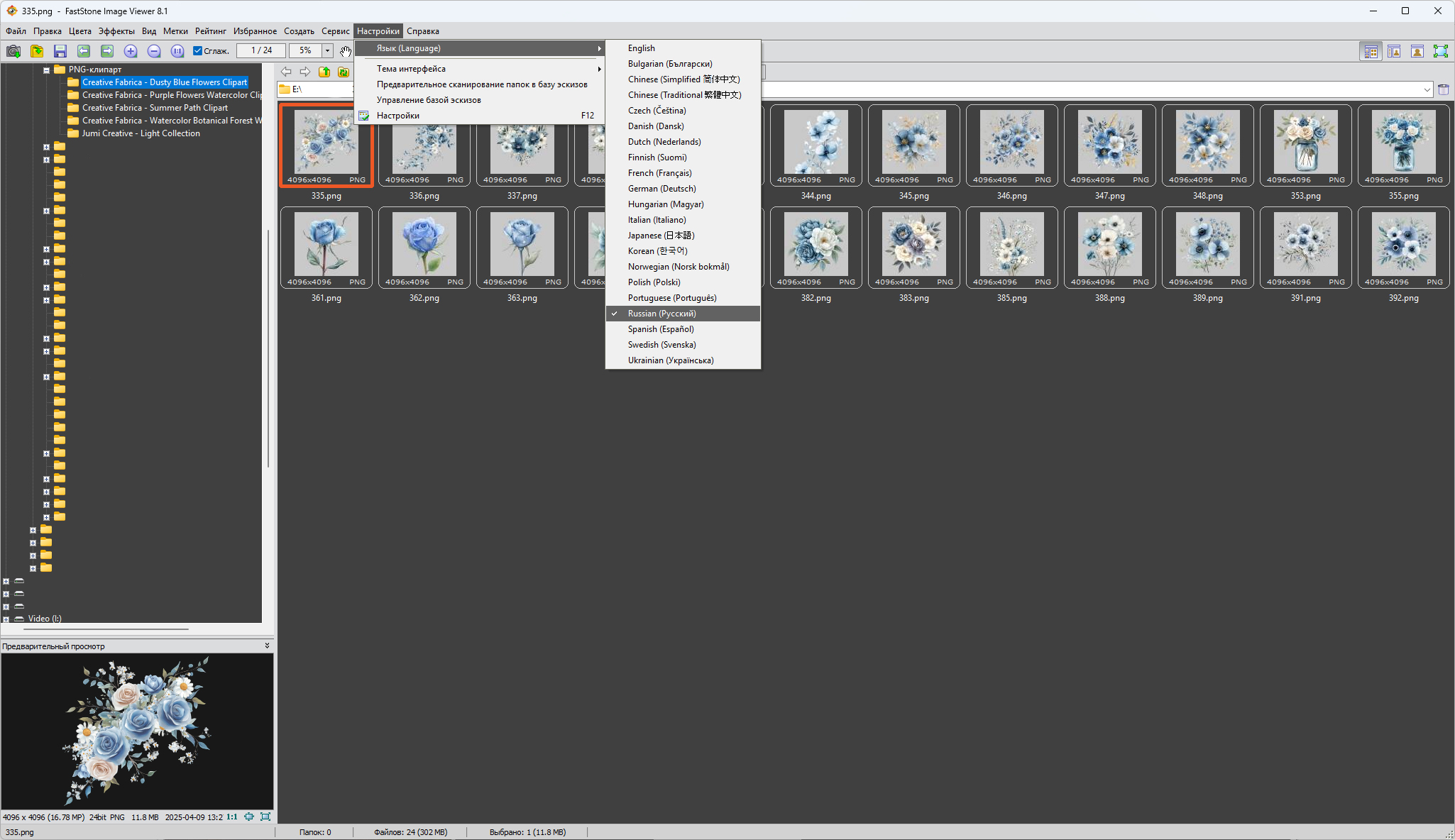Screen dimensions: 1455x840
Task: Click the go up folder icon
Action: click(x=324, y=72)
